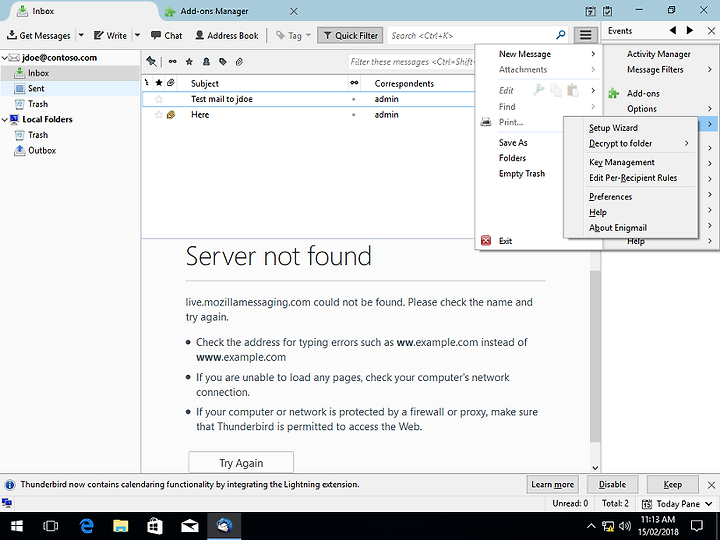This screenshot has width=720, height=540.
Task: Toggle the Quick Filter button
Action: pos(350,35)
